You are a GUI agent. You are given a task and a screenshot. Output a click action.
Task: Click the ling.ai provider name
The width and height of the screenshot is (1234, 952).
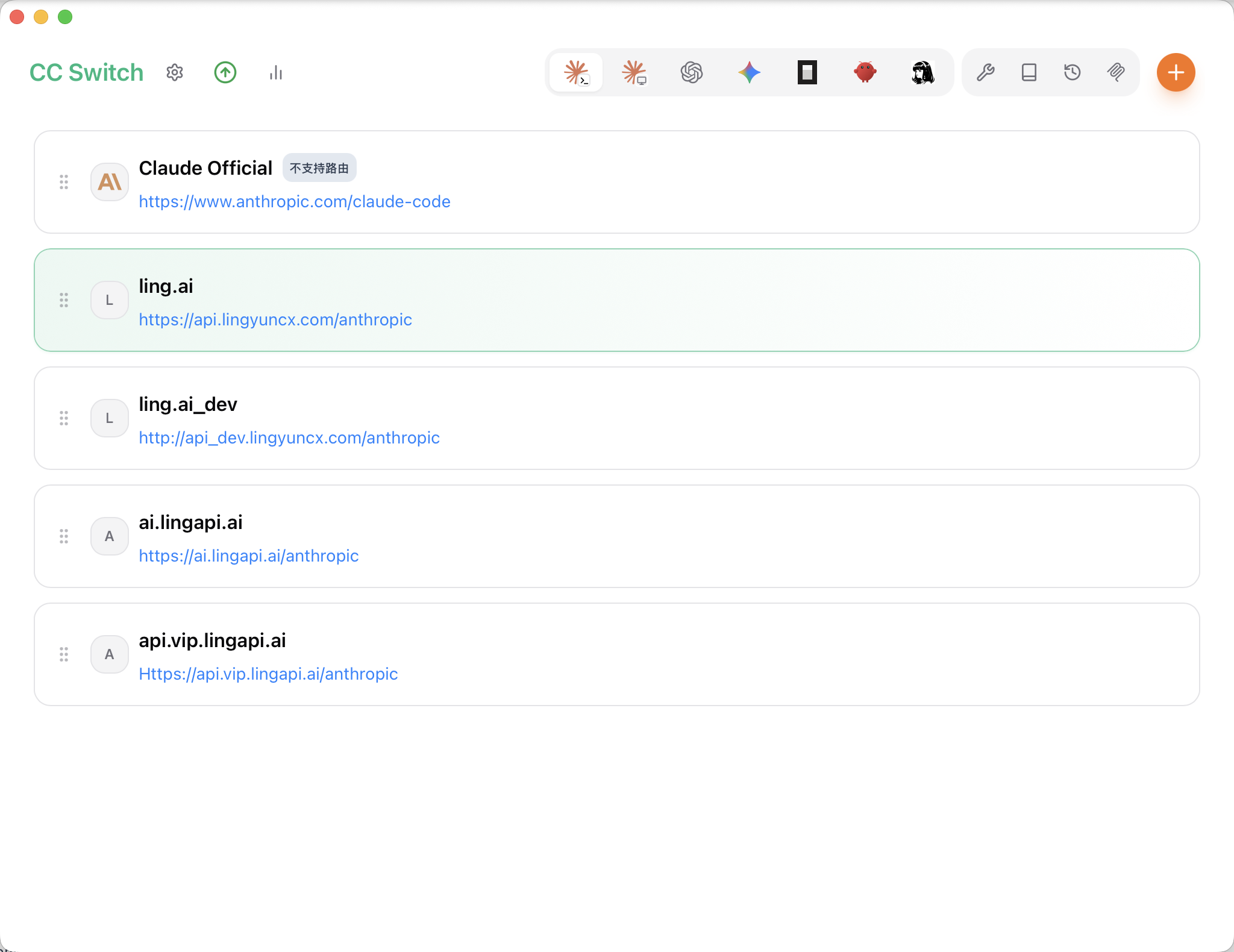166,286
